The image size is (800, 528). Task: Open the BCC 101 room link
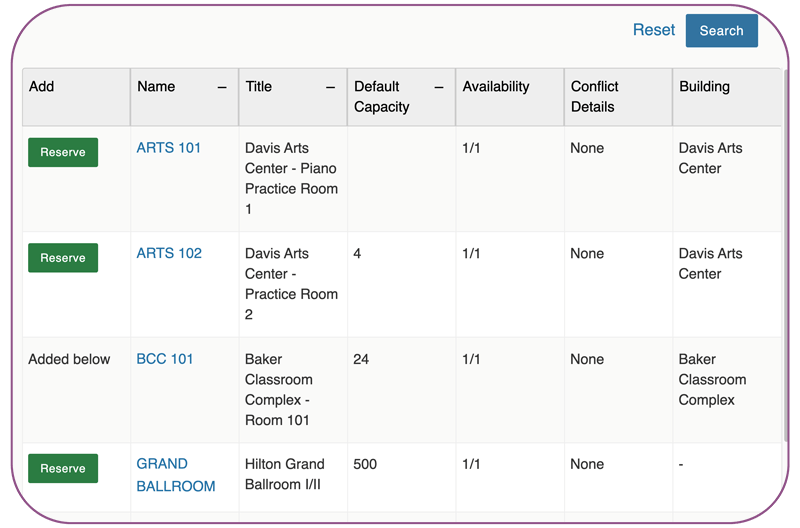pyautogui.click(x=165, y=359)
